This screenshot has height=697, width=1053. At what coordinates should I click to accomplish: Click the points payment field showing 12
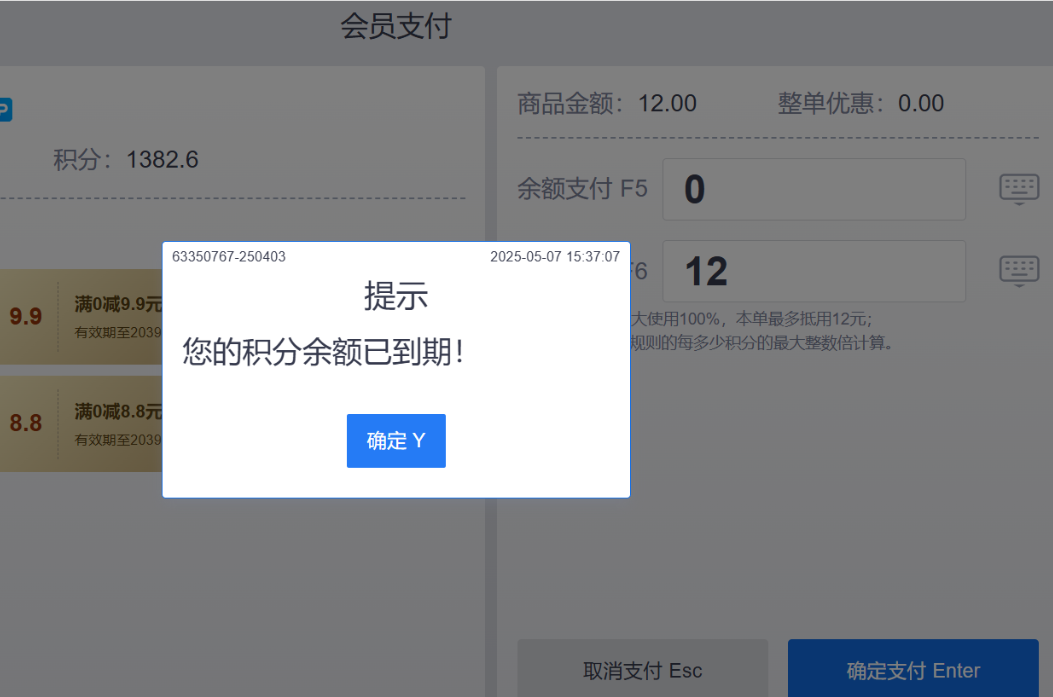[x=814, y=271]
